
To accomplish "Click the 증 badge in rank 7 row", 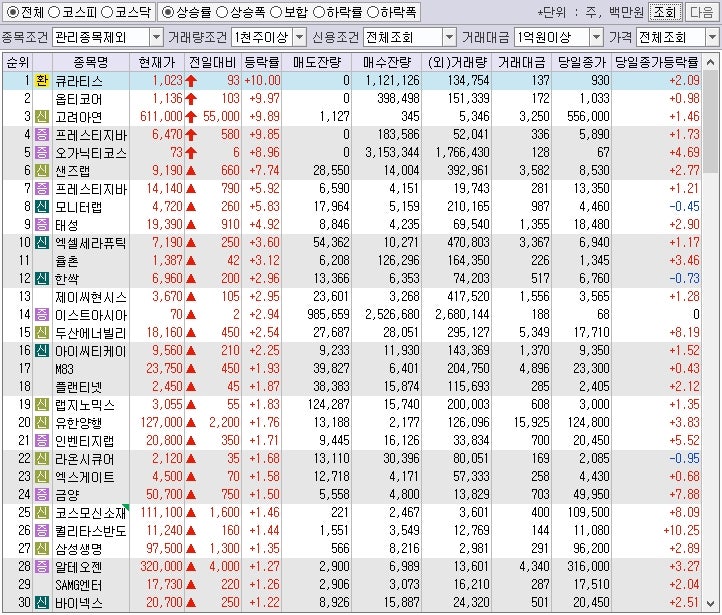I will 42,188.
